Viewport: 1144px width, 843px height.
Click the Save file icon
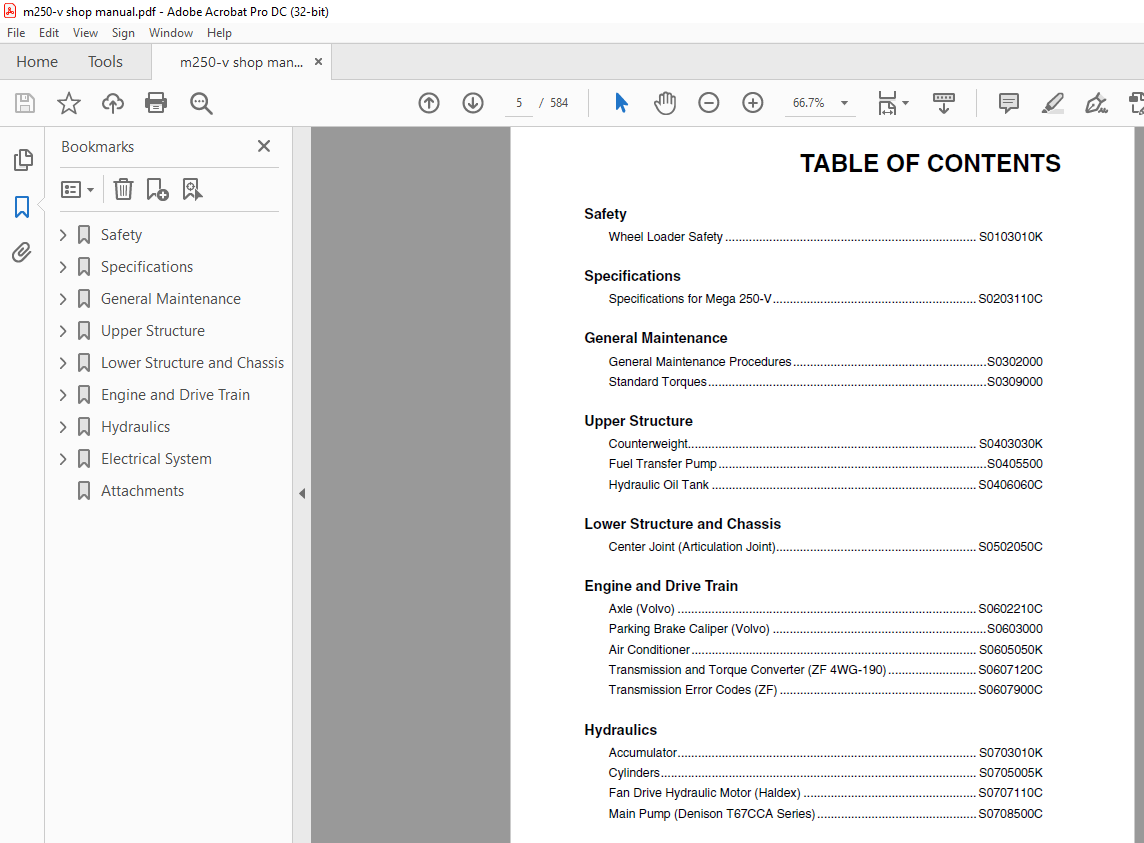point(25,103)
